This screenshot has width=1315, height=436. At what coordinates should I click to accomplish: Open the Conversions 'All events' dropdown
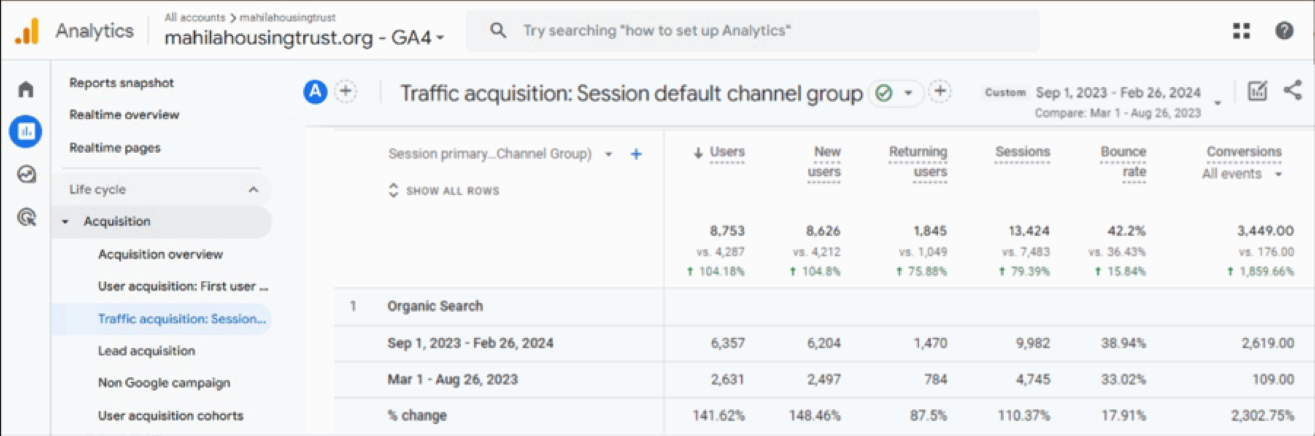1242,174
